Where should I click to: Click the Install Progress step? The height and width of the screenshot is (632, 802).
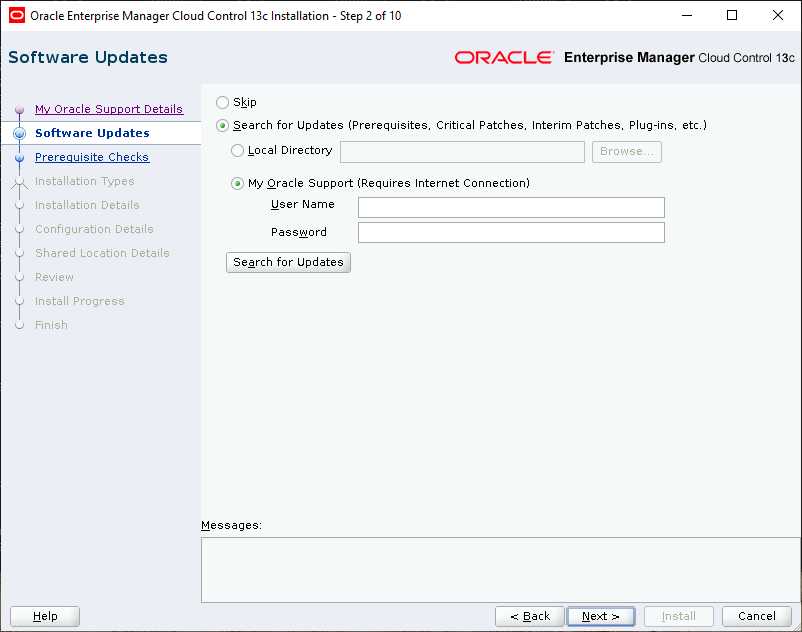click(x=80, y=301)
